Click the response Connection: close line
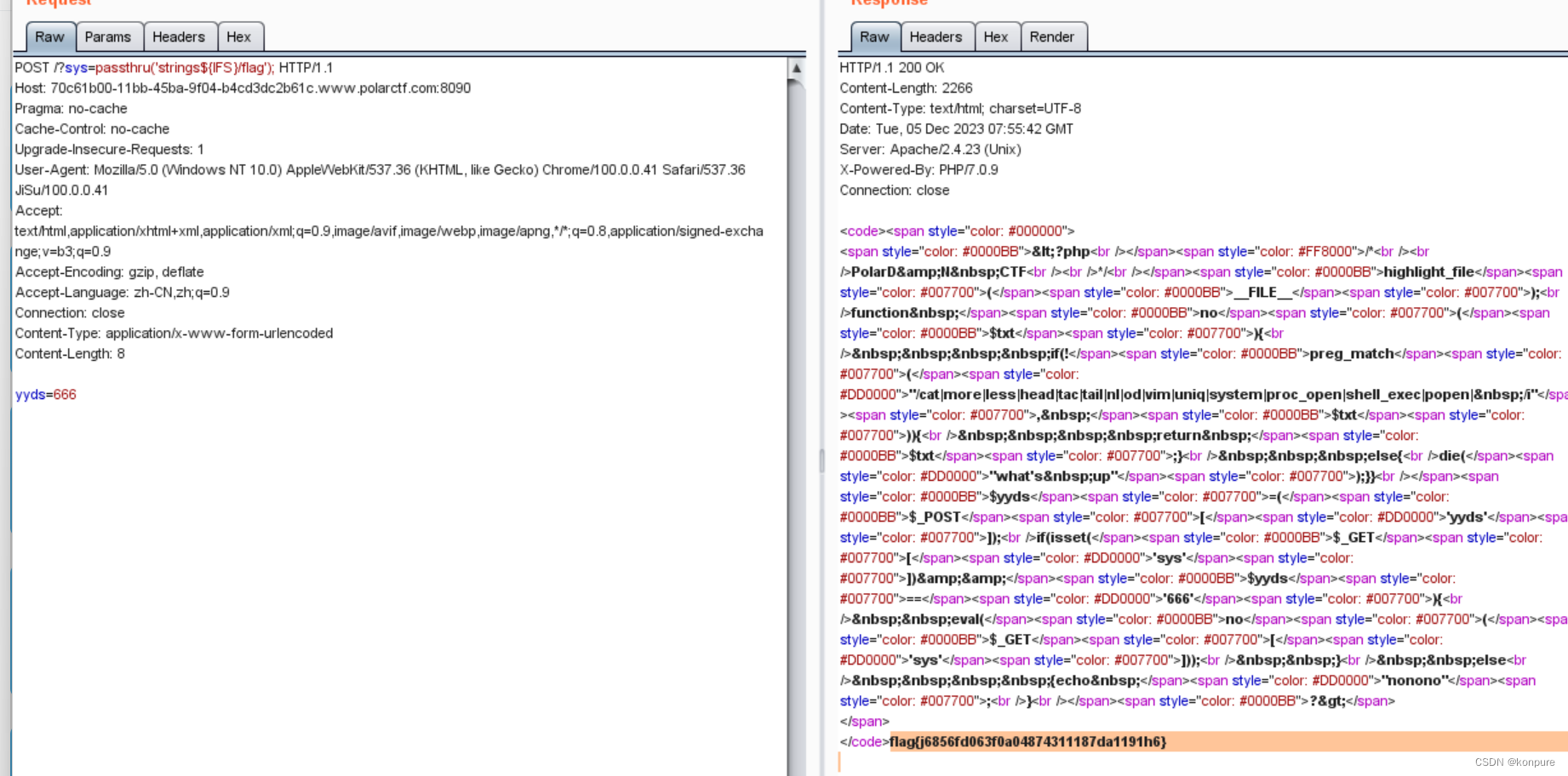1568x776 pixels. (895, 190)
